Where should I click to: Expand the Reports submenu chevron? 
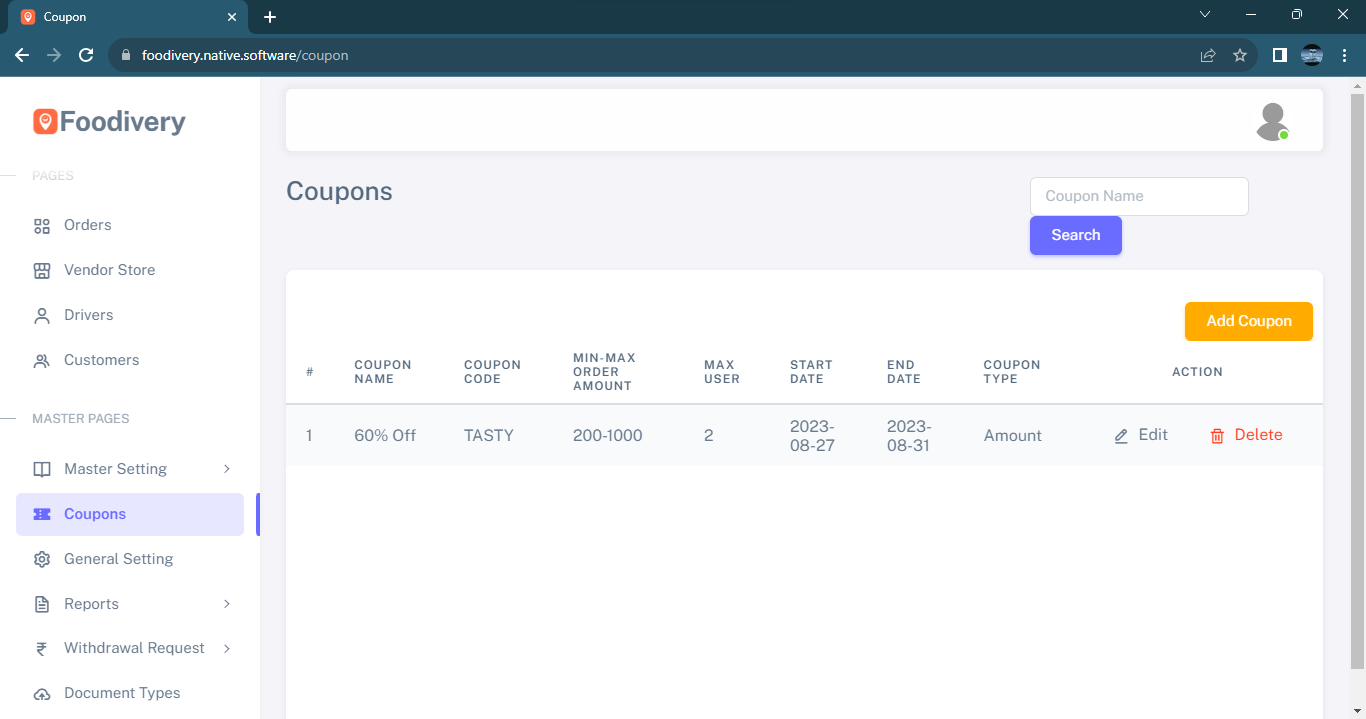pyautogui.click(x=227, y=604)
